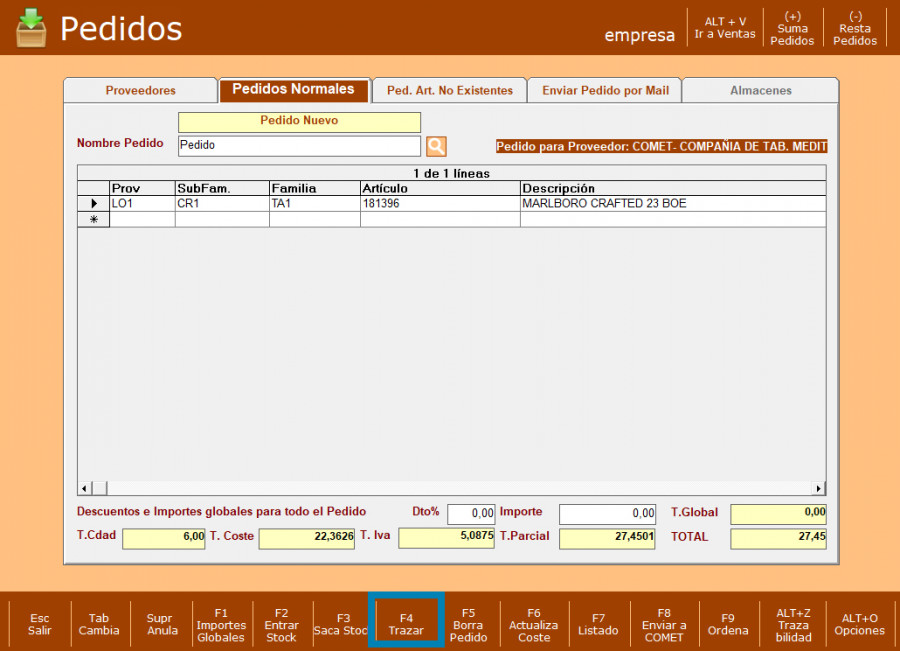Image resolution: width=900 pixels, height=651 pixels.
Task: Click the new row asterisk marker
Action: (x=93, y=220)
